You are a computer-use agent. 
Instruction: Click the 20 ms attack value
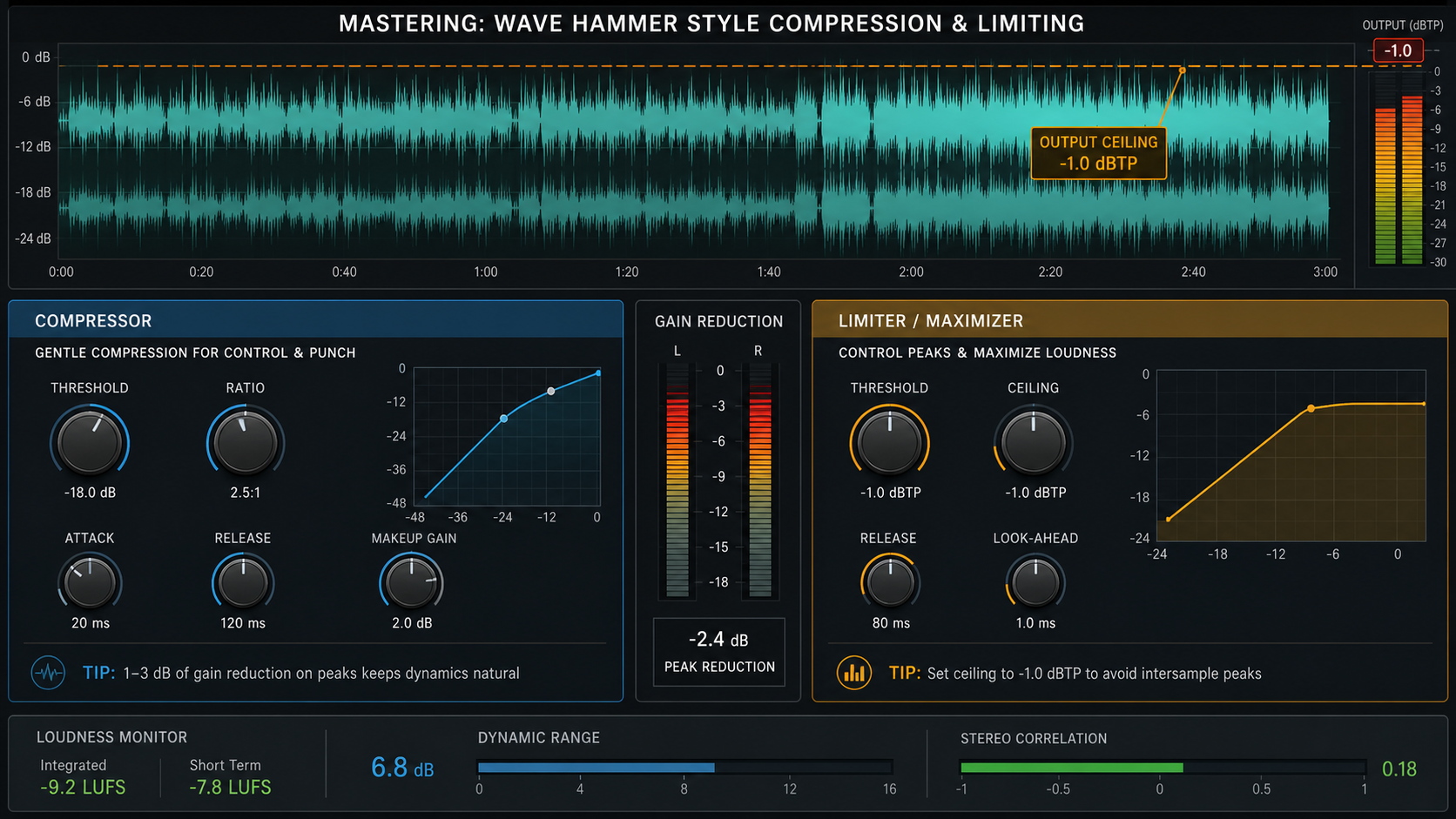click(91, 623)
